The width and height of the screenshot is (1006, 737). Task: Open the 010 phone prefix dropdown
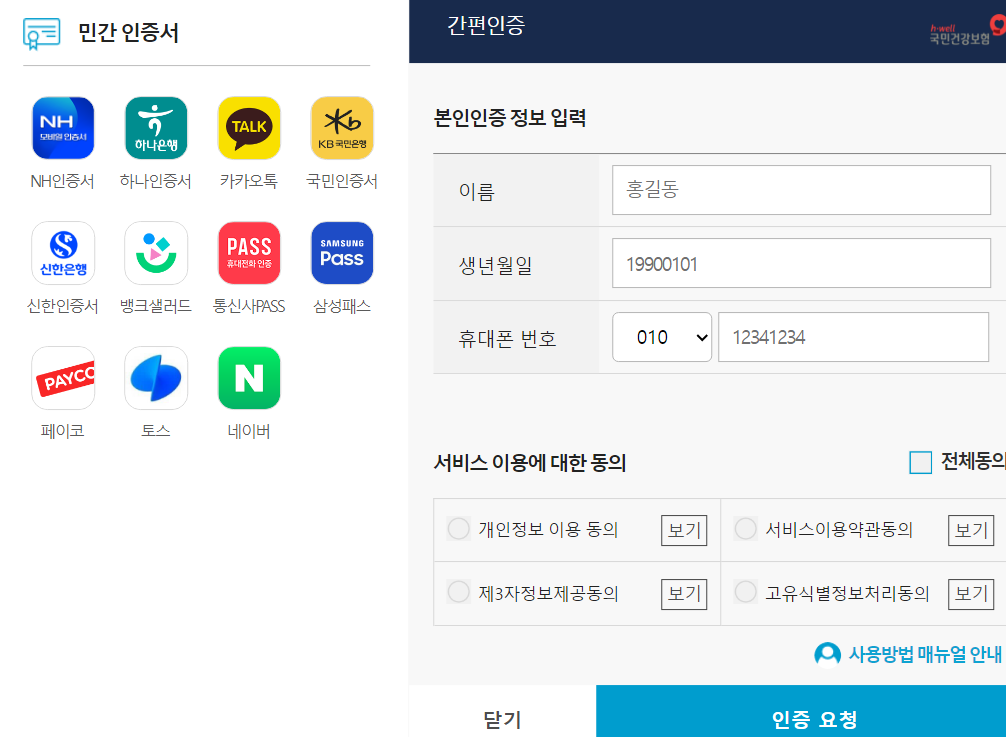pos(662,337)
